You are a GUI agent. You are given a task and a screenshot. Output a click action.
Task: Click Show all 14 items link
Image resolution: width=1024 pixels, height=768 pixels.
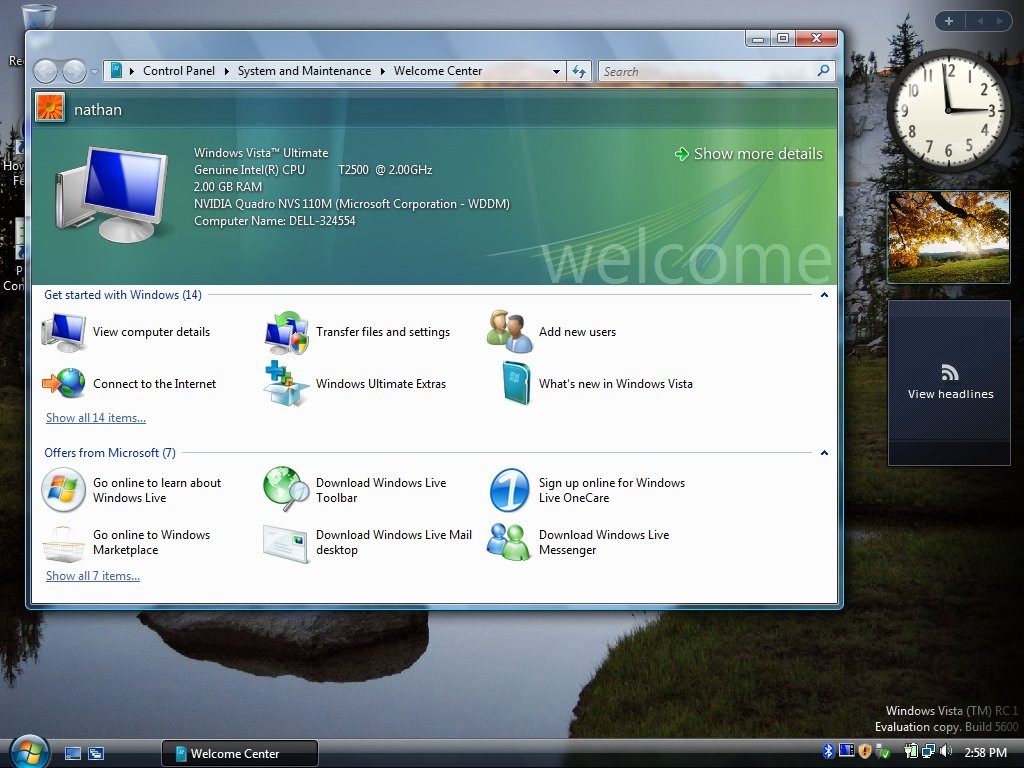coord(94,417)
